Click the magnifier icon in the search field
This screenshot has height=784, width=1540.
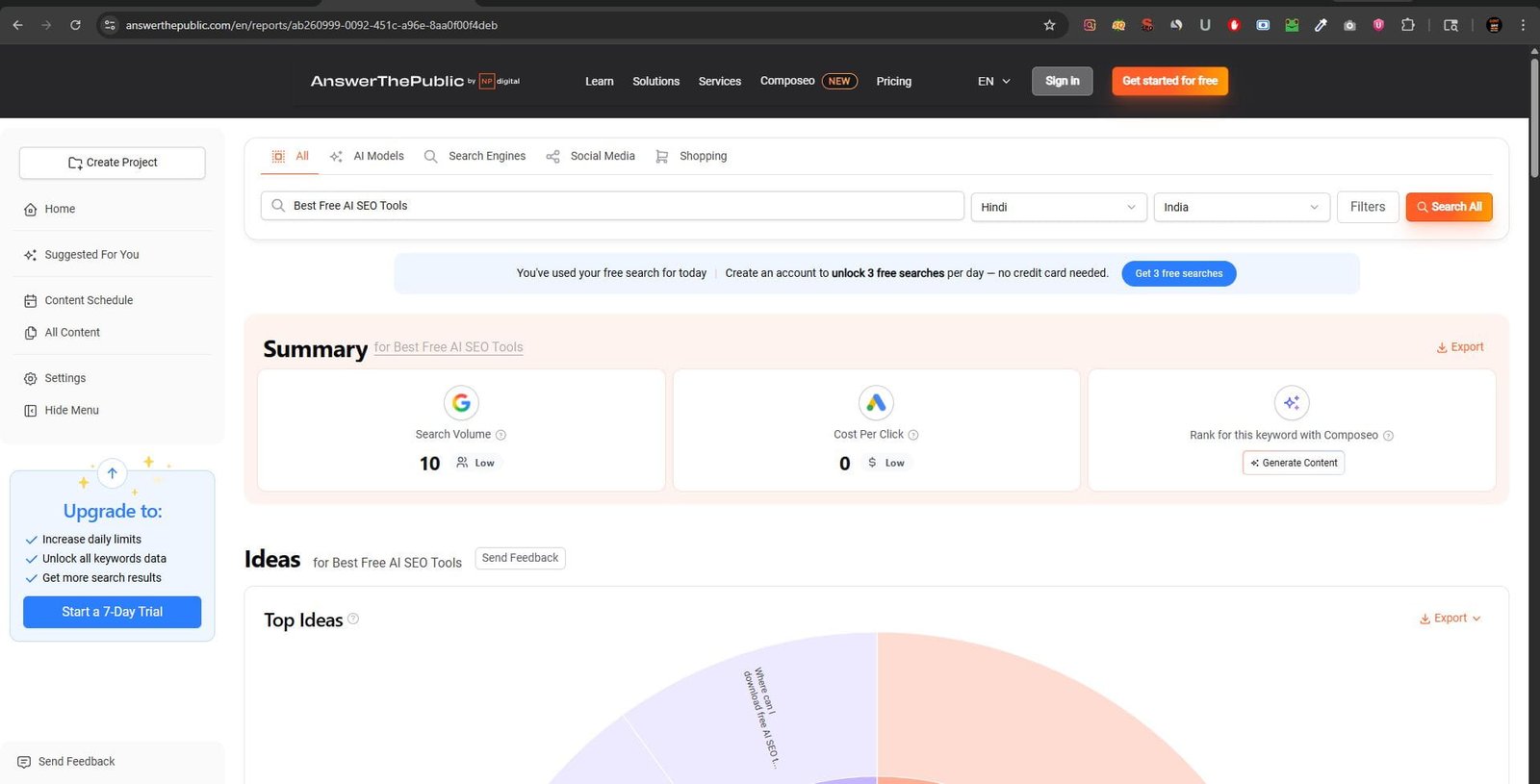tap(278, 206)
